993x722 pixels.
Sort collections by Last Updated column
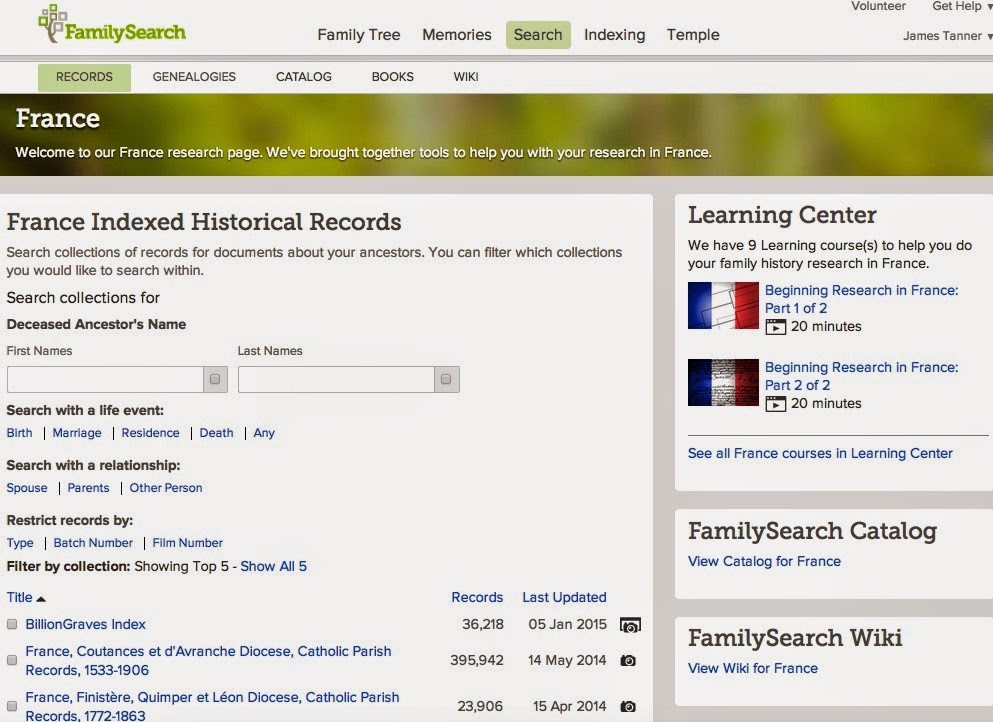pos(564,598)
